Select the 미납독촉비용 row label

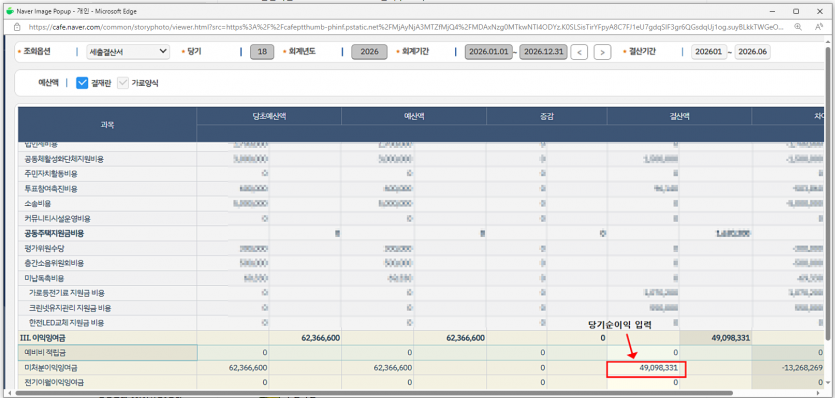pos(44,278)
